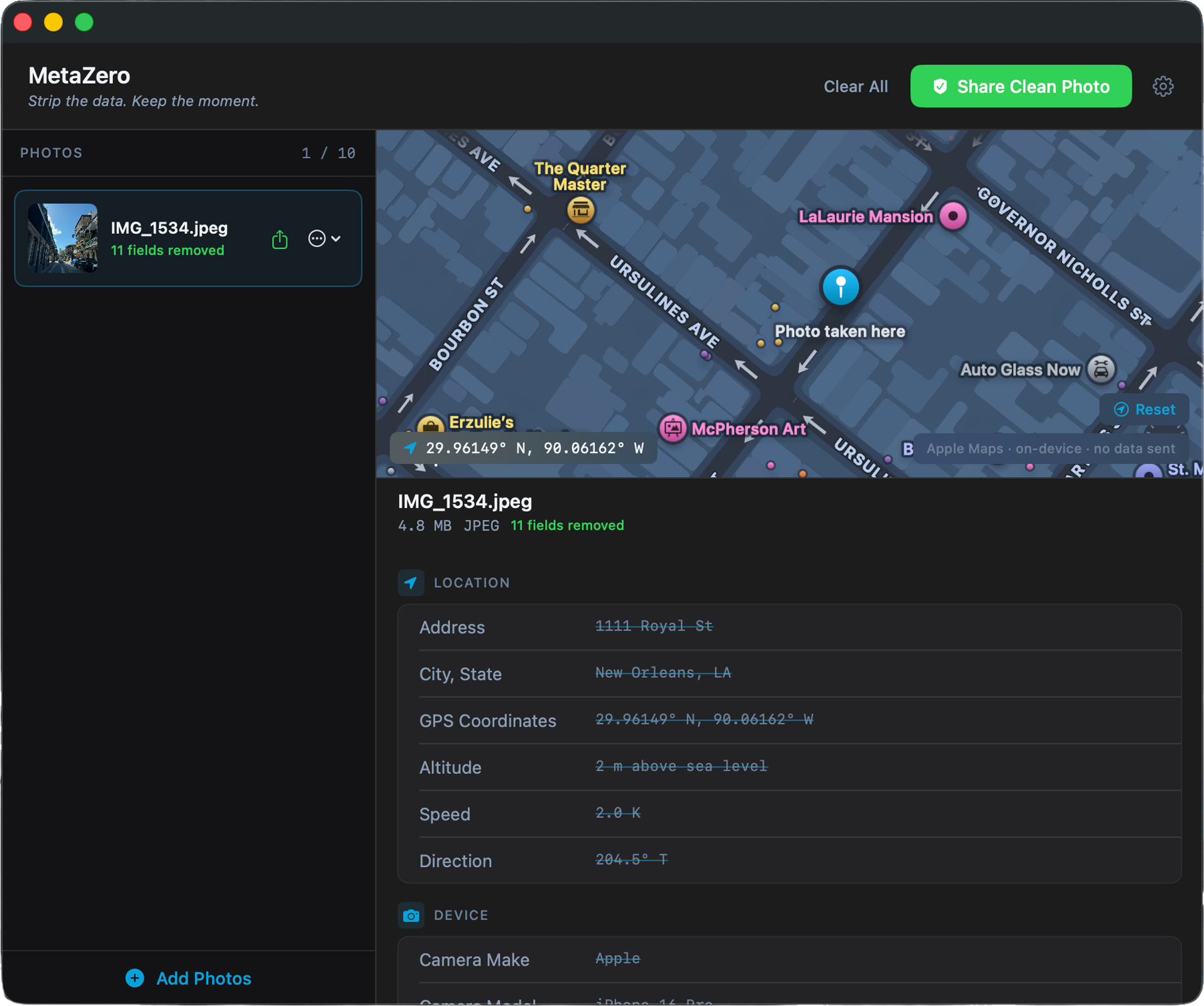Click the coordinates badge on the map
This screenshot has width=1204, height=1006.
pyautogui.click(x=523, y=448)
